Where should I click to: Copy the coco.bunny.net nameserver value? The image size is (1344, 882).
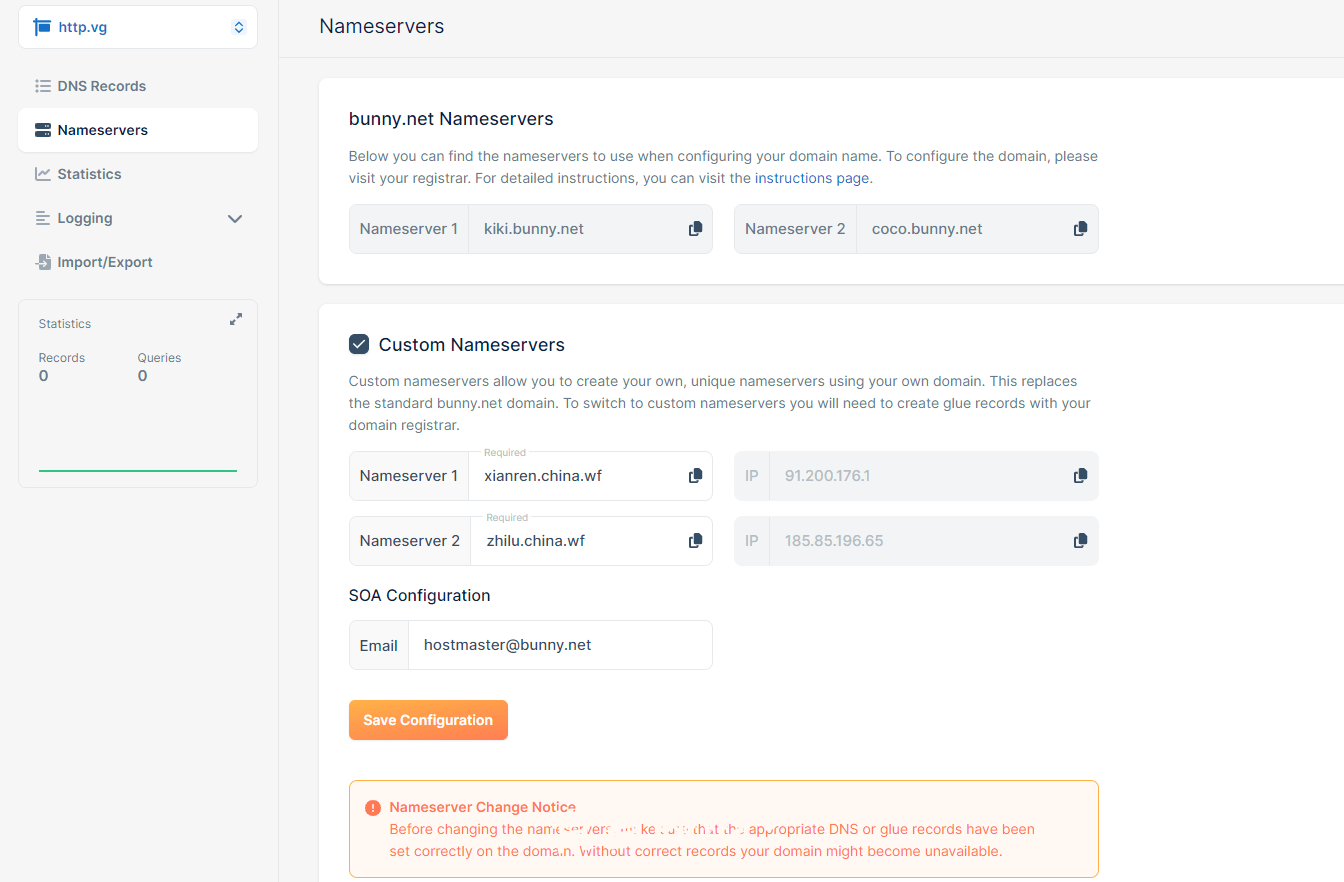pos(1080,229)
